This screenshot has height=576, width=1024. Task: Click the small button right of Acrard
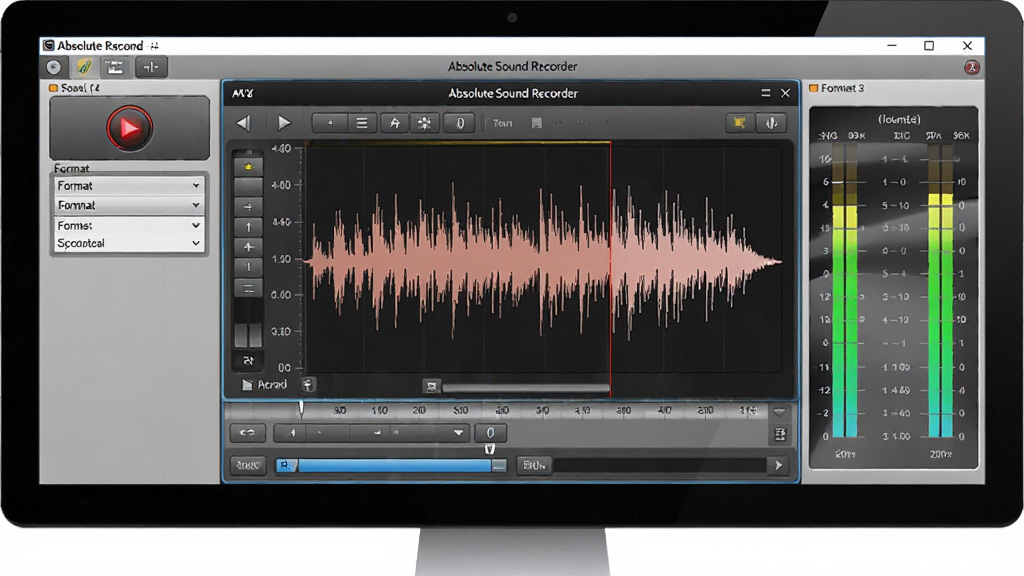click(x=308, y=385)
